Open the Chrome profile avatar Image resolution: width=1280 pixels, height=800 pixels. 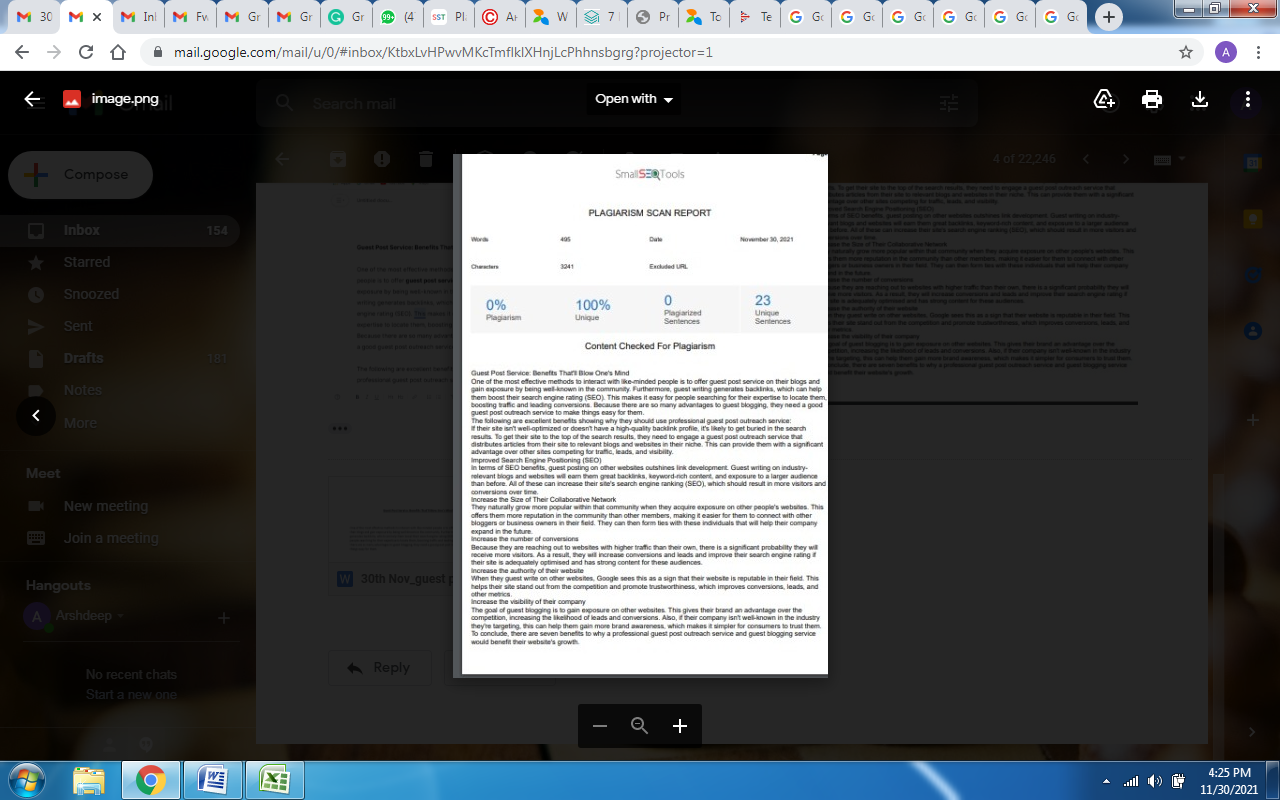[x=1226, y=52]
